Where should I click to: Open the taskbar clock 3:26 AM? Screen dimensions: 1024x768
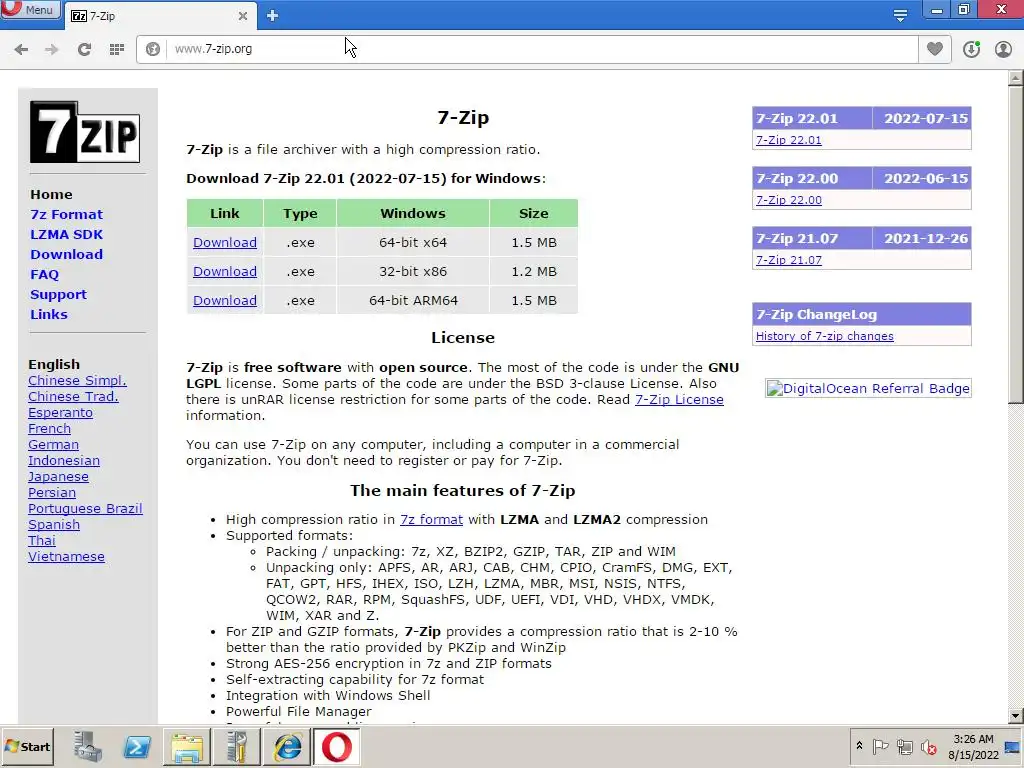point(973,747)
